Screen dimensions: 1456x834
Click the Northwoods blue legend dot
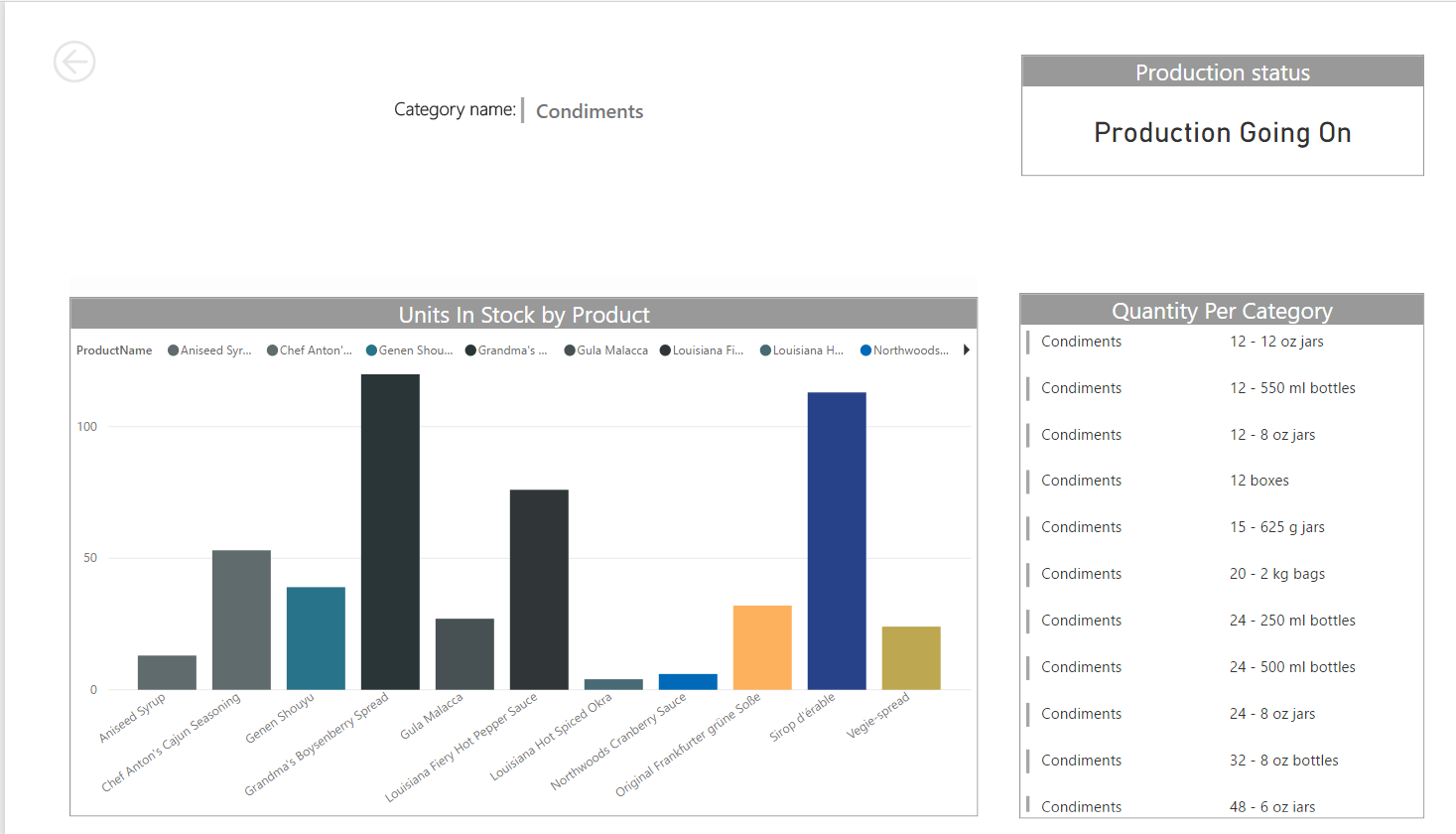[863, 349]
